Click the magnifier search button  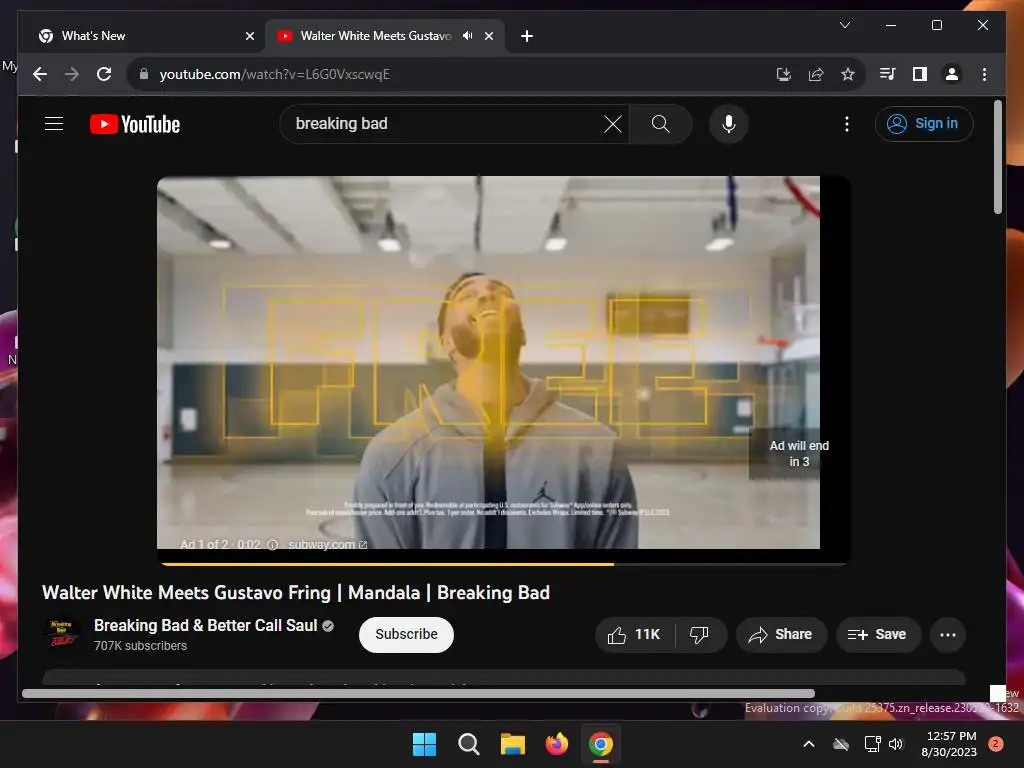coord(660,123)
